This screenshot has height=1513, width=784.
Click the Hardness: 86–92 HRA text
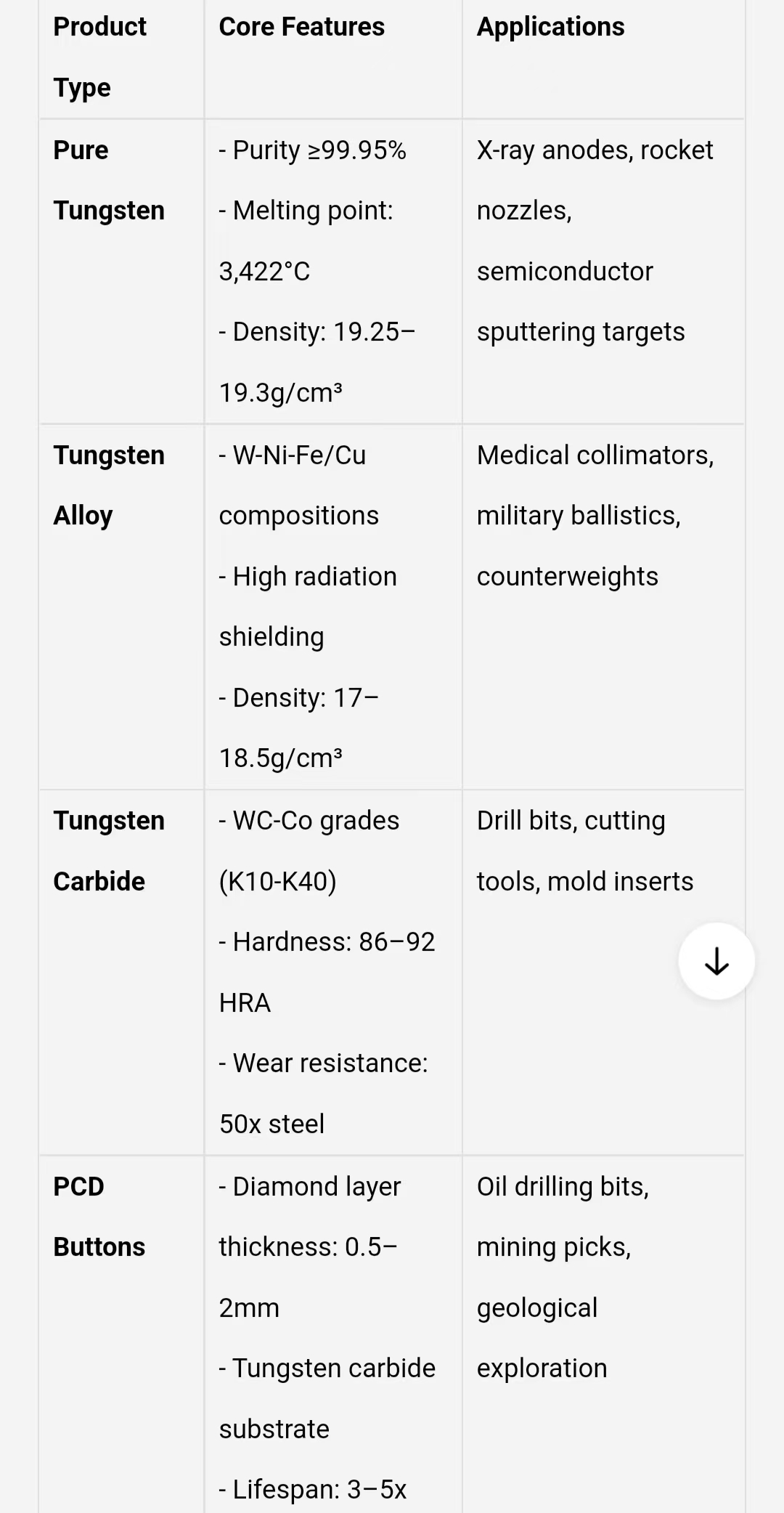326,972
